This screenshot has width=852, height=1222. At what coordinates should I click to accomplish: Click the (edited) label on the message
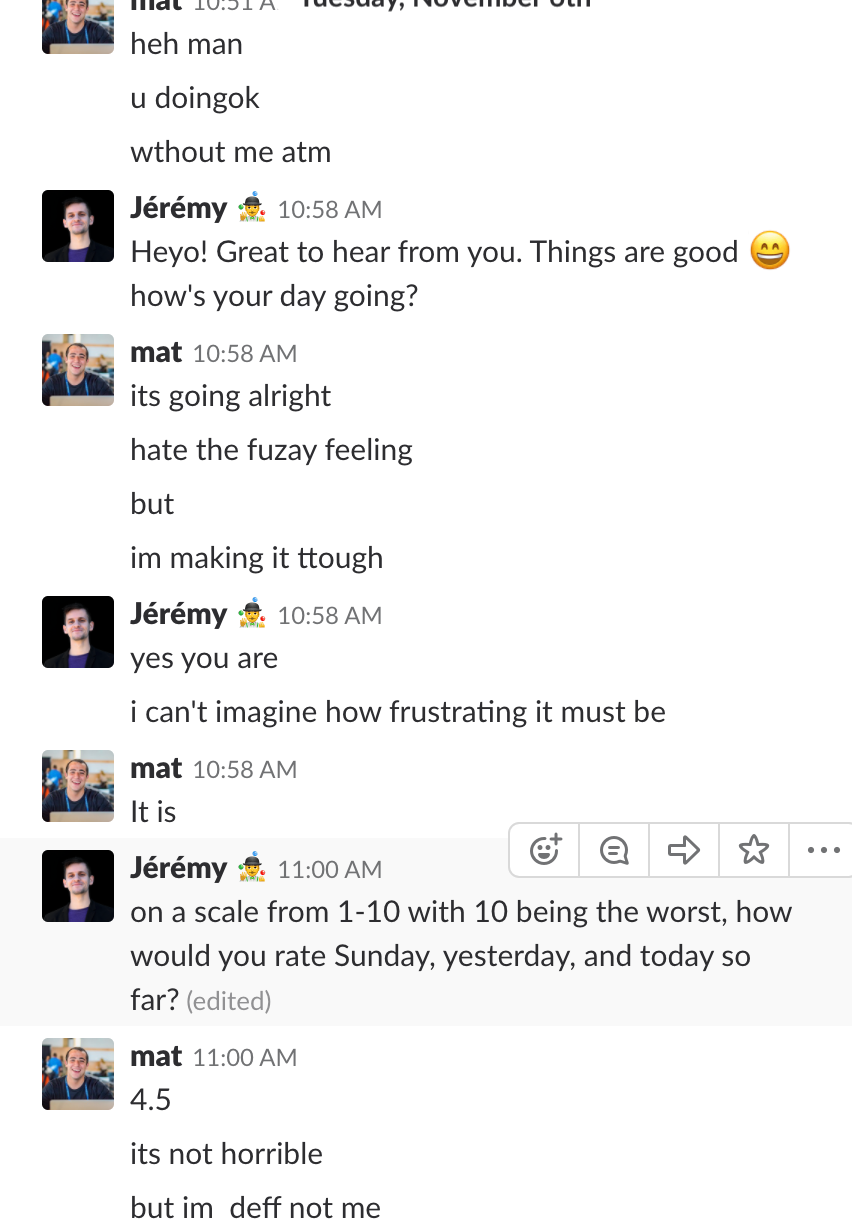point(229,1001)
